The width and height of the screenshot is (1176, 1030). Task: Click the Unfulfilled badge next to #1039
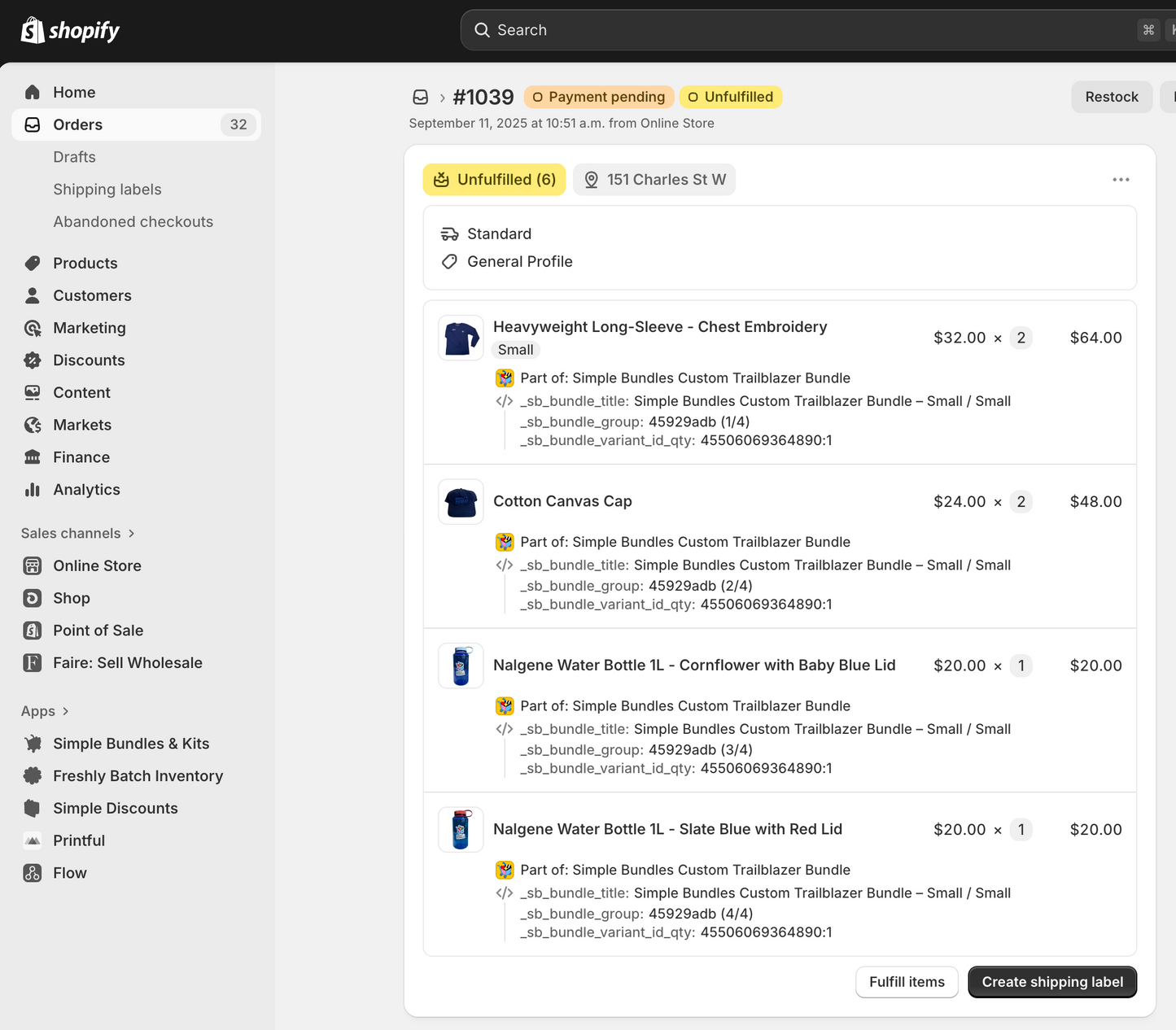(x=731, y=97)
